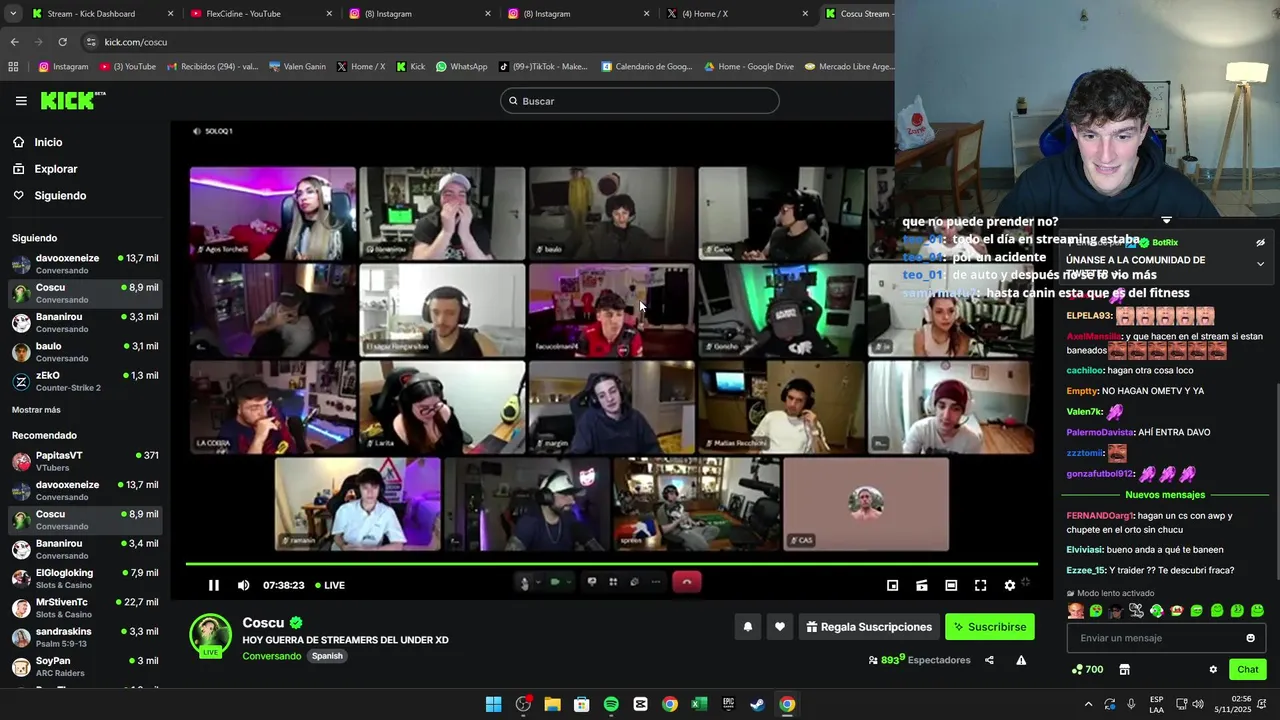Open system volume from tray speaker icon

[1198, 704]
